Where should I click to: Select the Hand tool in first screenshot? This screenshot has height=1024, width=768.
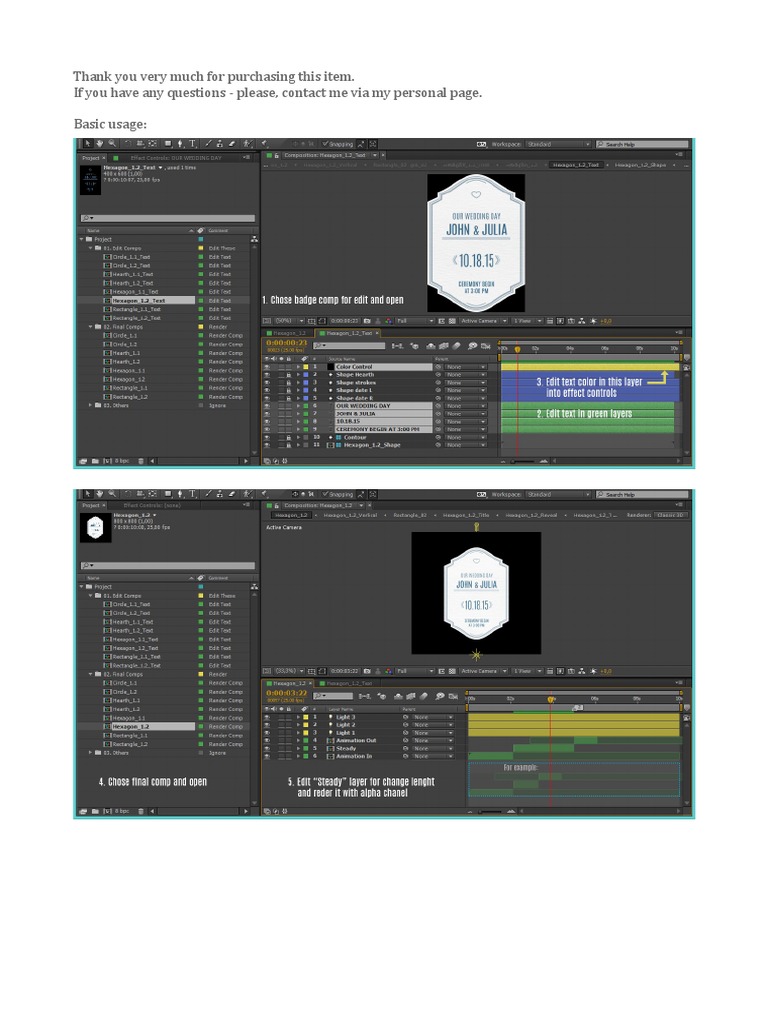tap(100, 144)
